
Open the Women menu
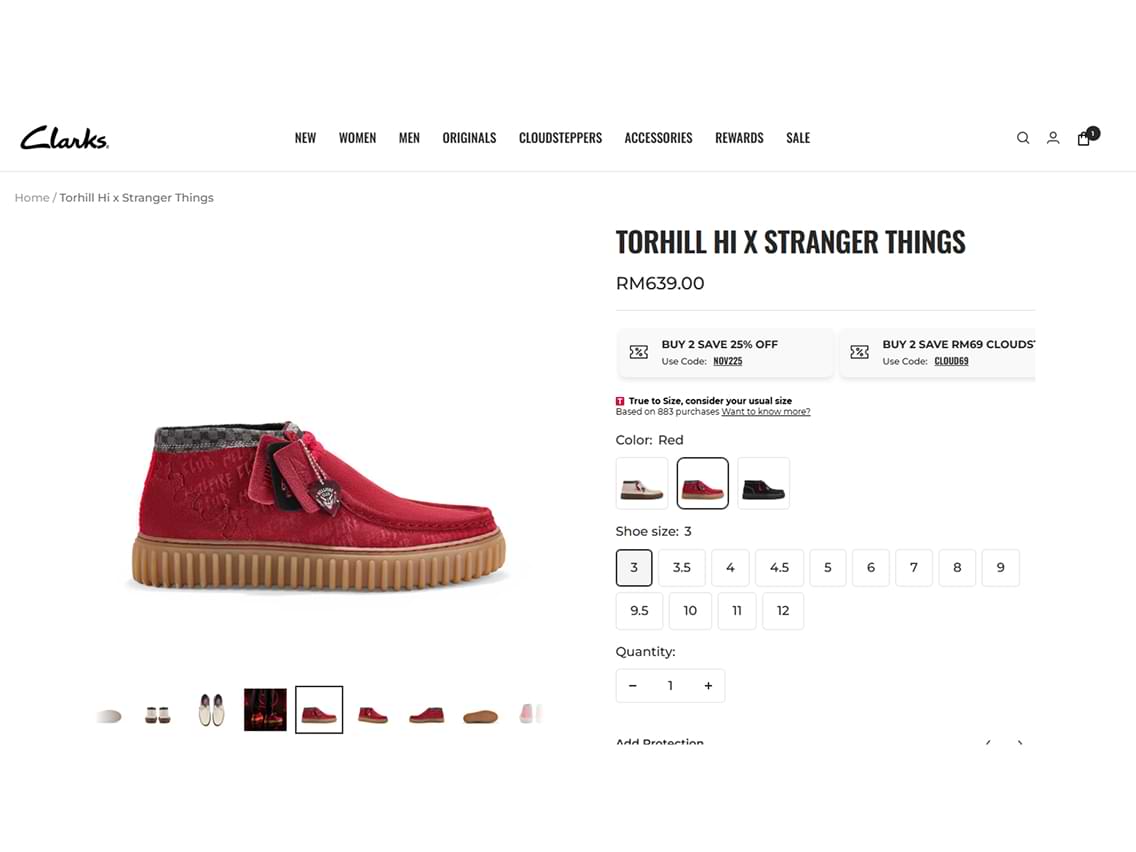[357, 138]
